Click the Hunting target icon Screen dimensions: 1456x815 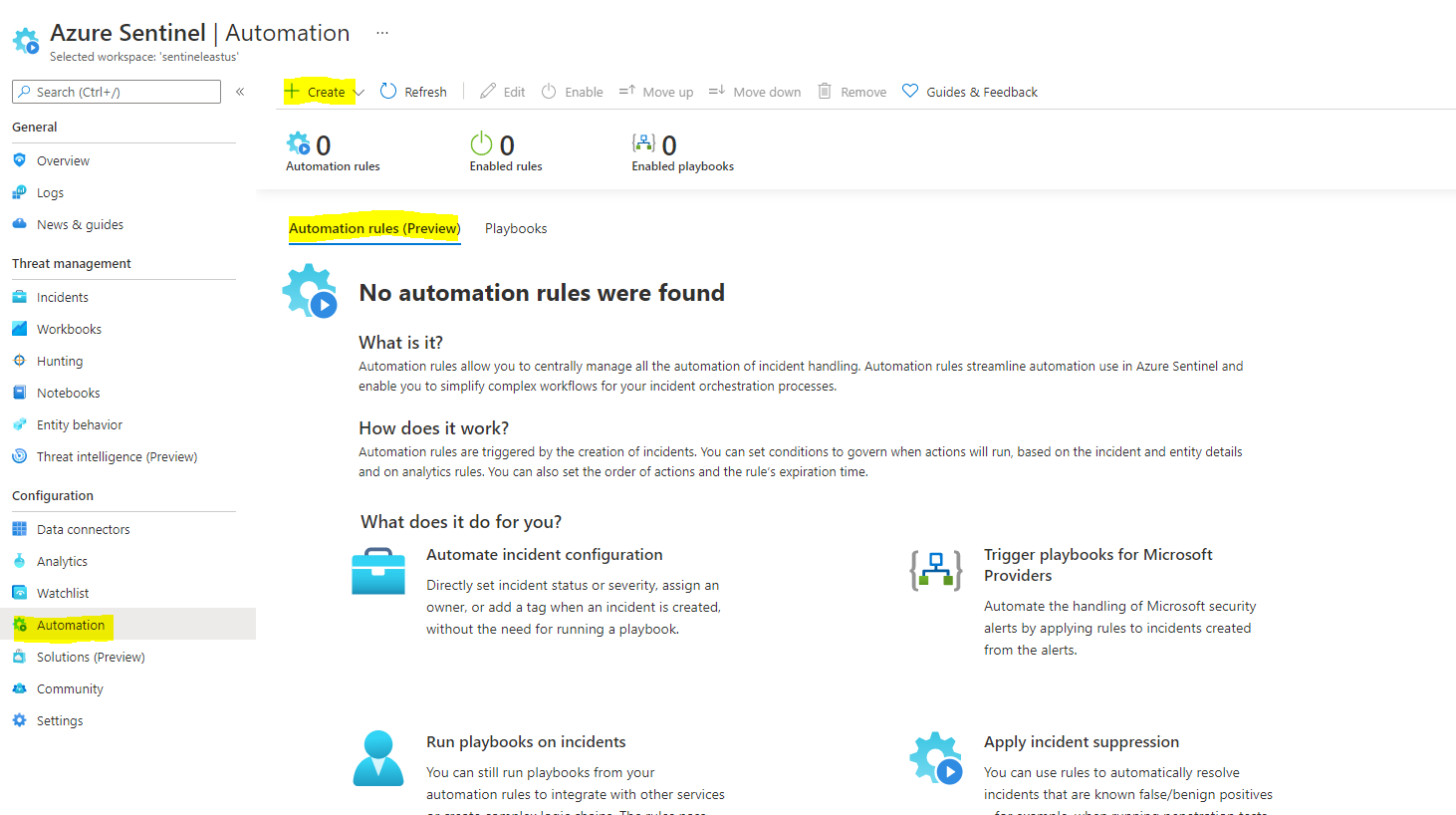(x=19, y=361)
